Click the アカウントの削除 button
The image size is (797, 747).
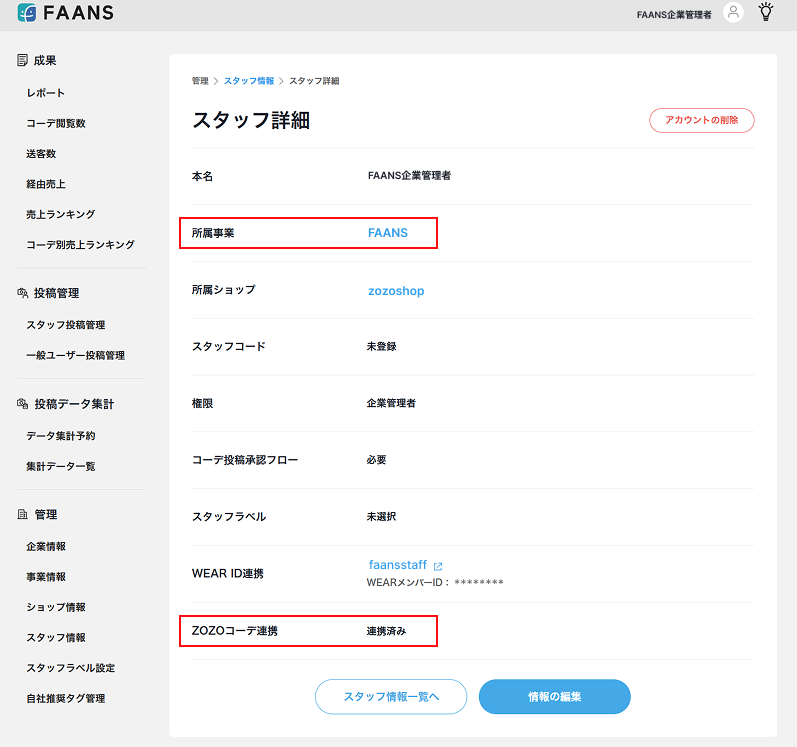point(701,120)
